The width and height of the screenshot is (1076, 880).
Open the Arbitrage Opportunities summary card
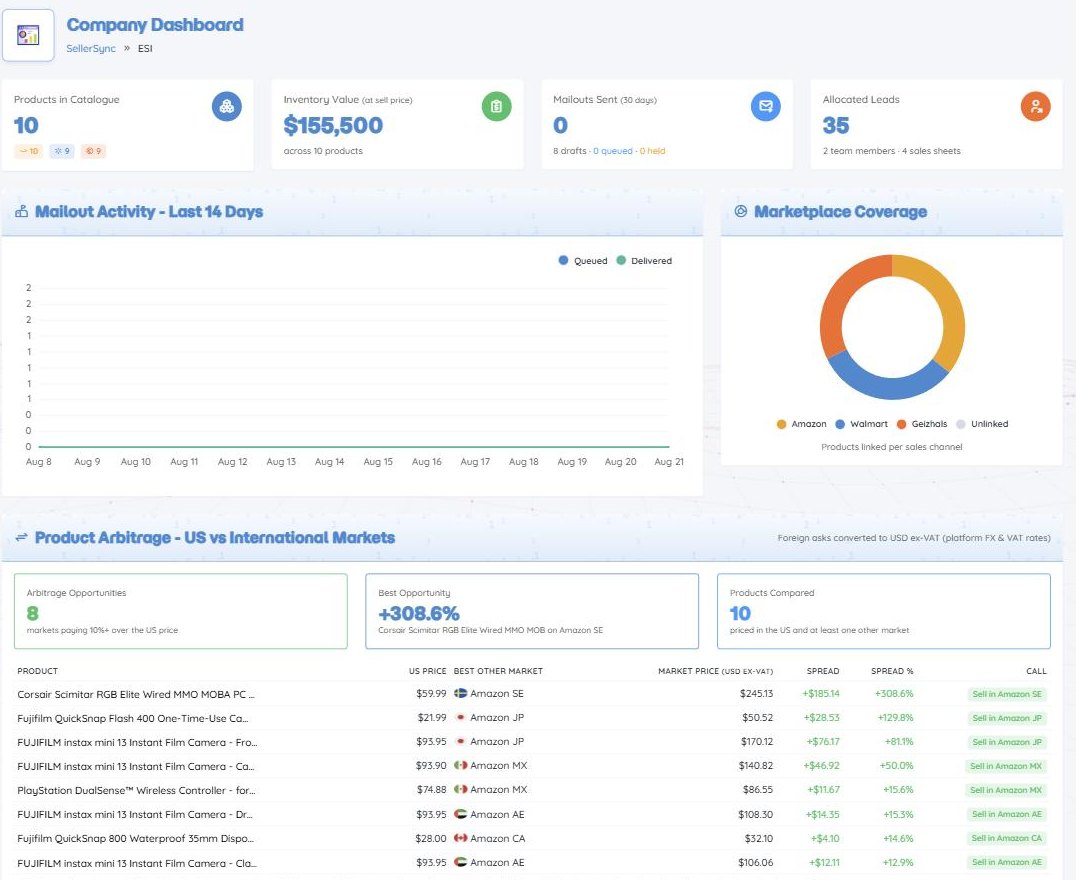(x=180, y=611)
